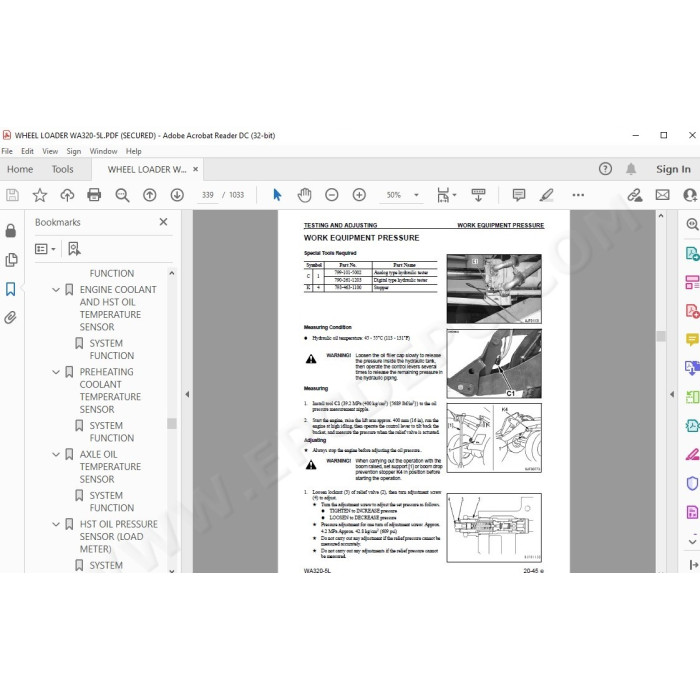Viewport: 700px width, 700px height.
Task: Open the Edit menu
Action: point(27,151)
